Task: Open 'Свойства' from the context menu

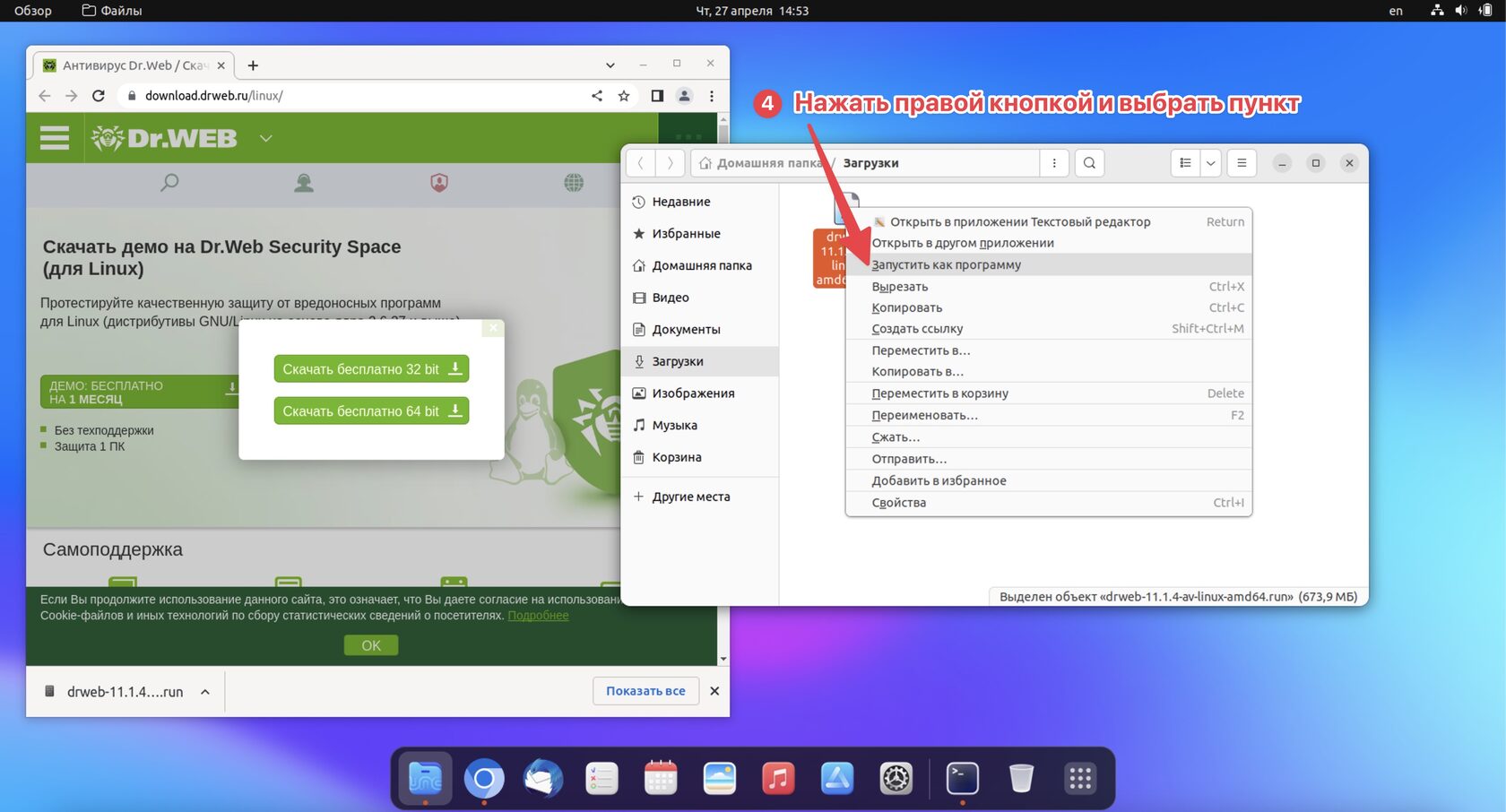Action: pos(1049,503)
